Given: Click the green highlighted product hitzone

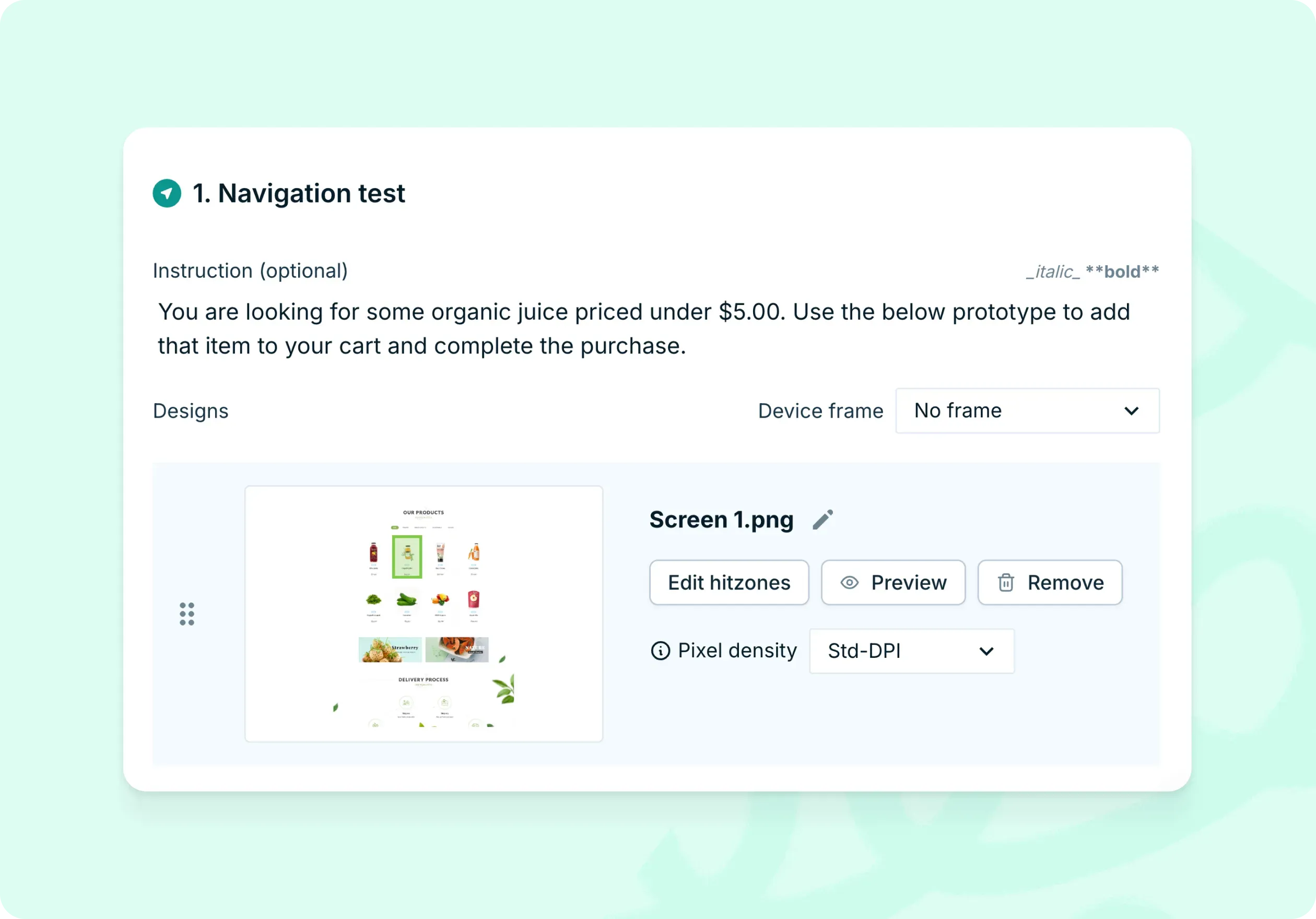Looking at the screenshot, I should pyautogui.click(x=406, y=556).
